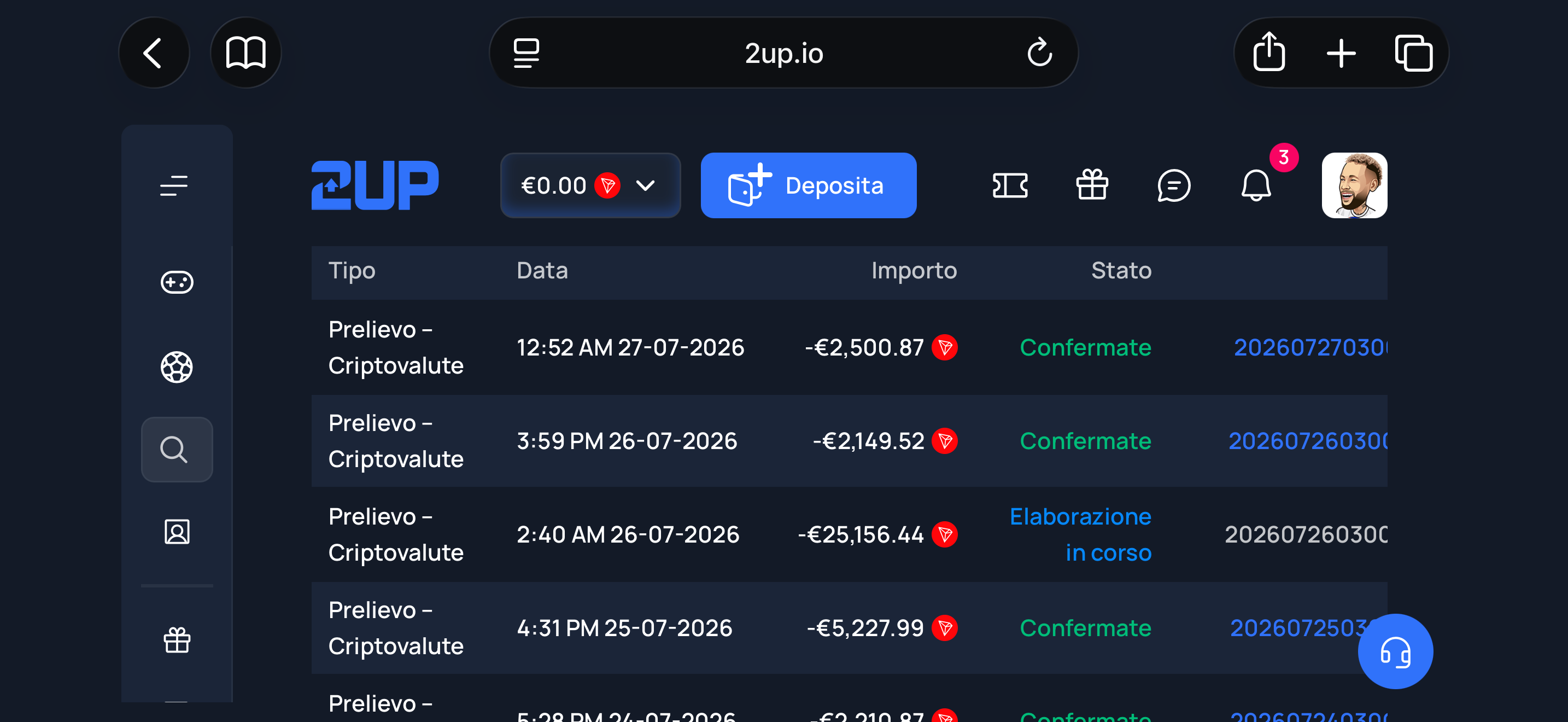Click the Deposita button
The width and height of the screenshot is (1568, 722).
click(x=809, y=185)
